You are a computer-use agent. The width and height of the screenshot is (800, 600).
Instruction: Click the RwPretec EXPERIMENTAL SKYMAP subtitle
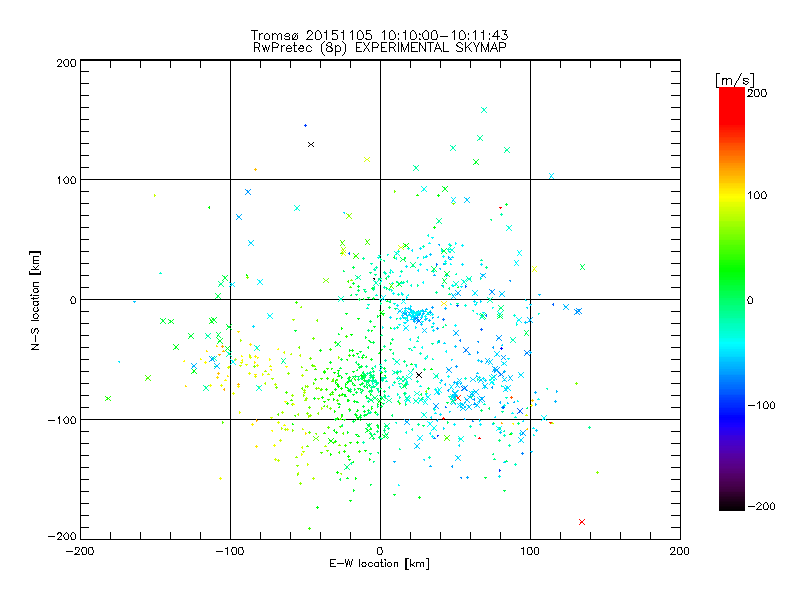pos(380,48)
